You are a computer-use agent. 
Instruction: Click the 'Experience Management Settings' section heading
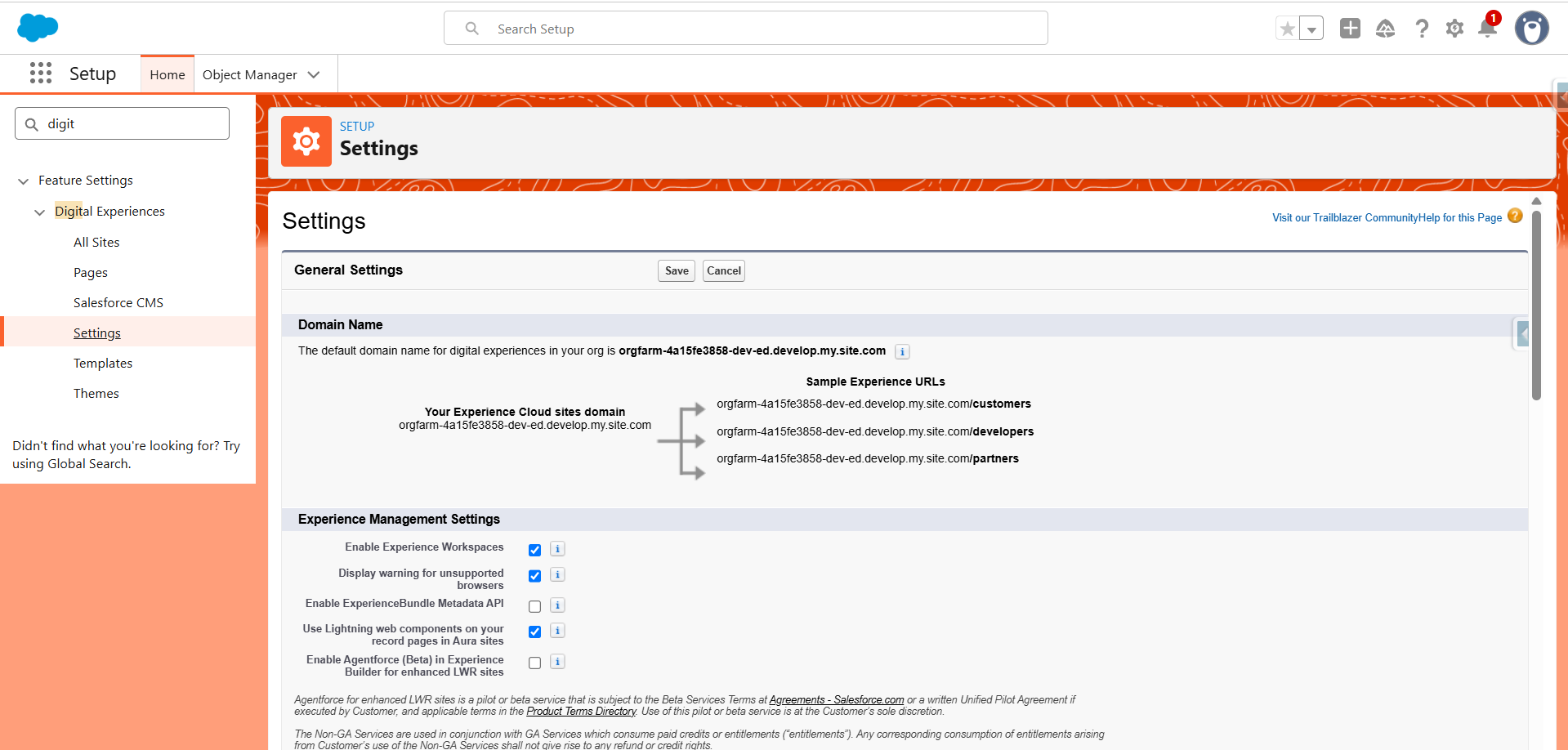pos(399,519)
